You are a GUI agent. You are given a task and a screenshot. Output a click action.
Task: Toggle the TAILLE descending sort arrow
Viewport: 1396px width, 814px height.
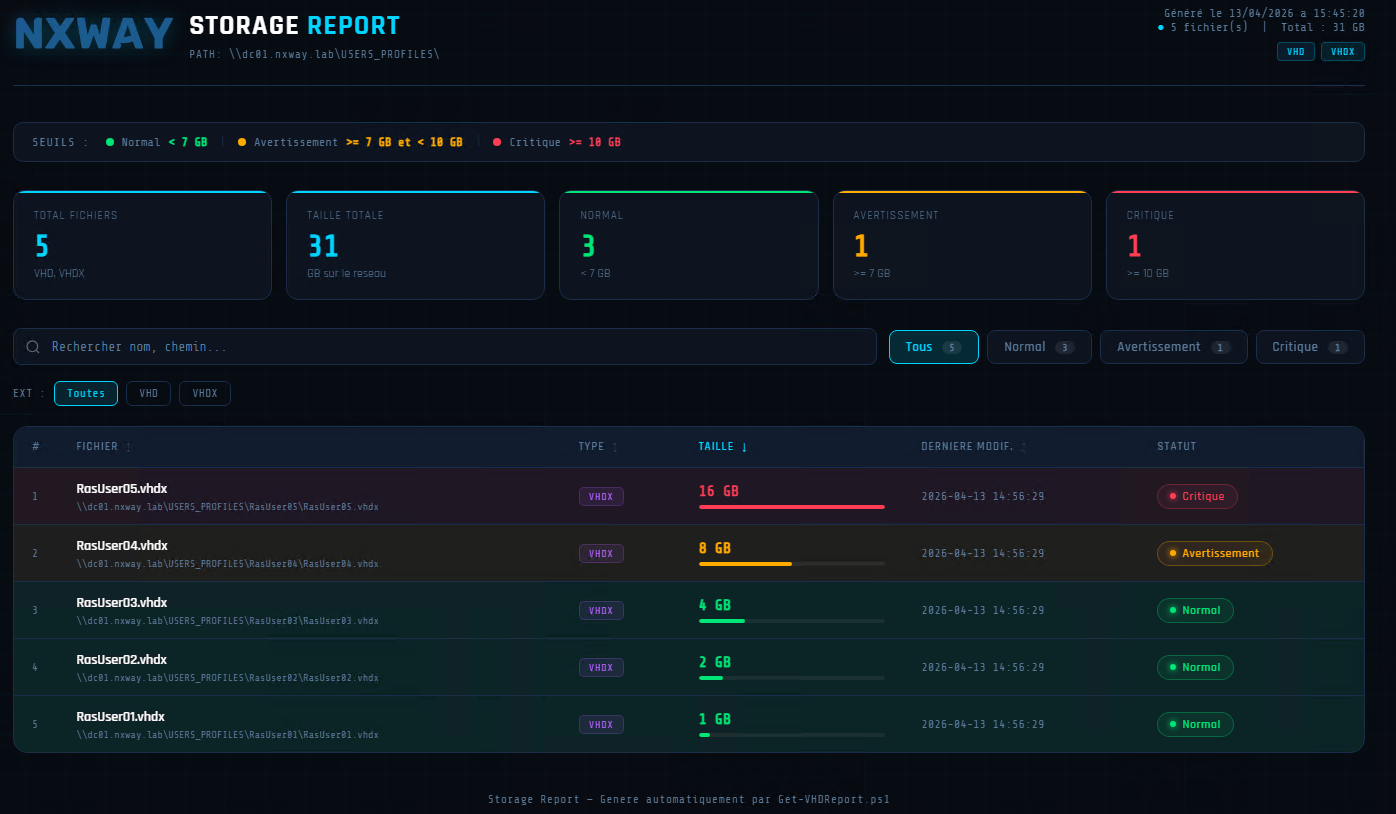click(744, 447)
